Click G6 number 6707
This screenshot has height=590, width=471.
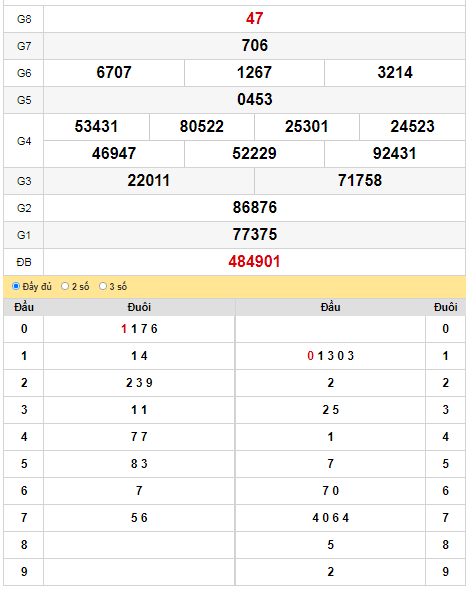[114, 72]
